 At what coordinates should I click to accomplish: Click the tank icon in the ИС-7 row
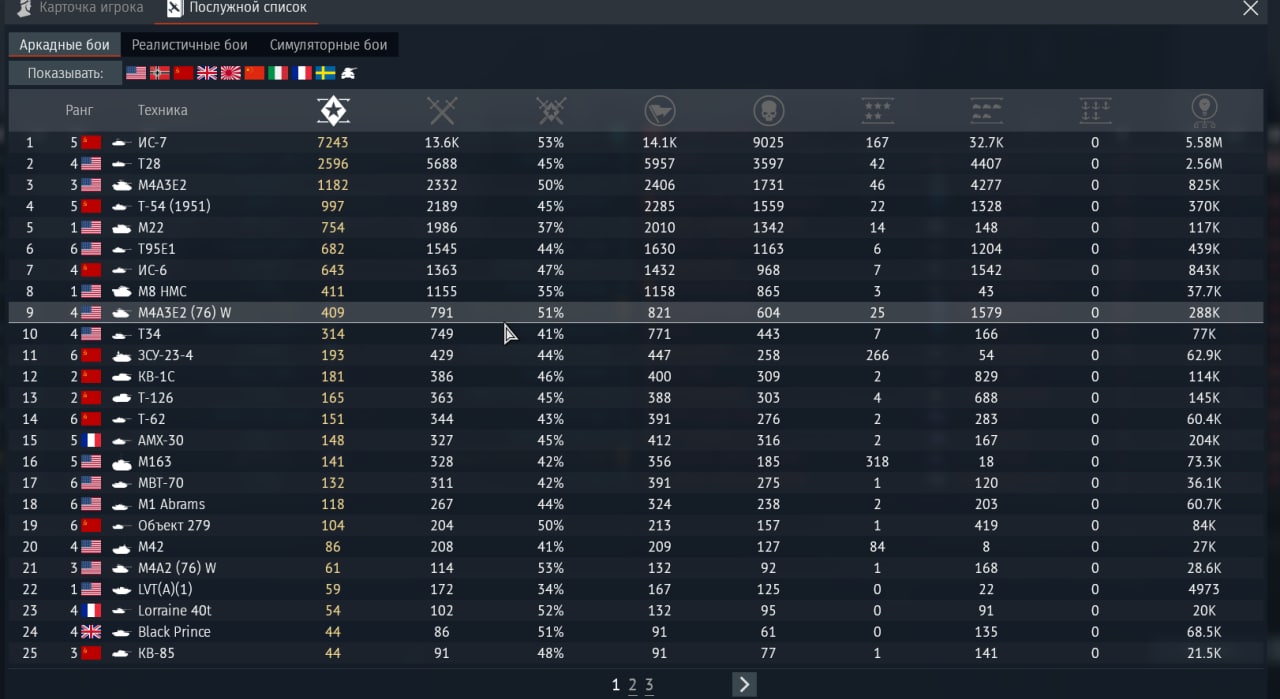(x=122, y=143)
